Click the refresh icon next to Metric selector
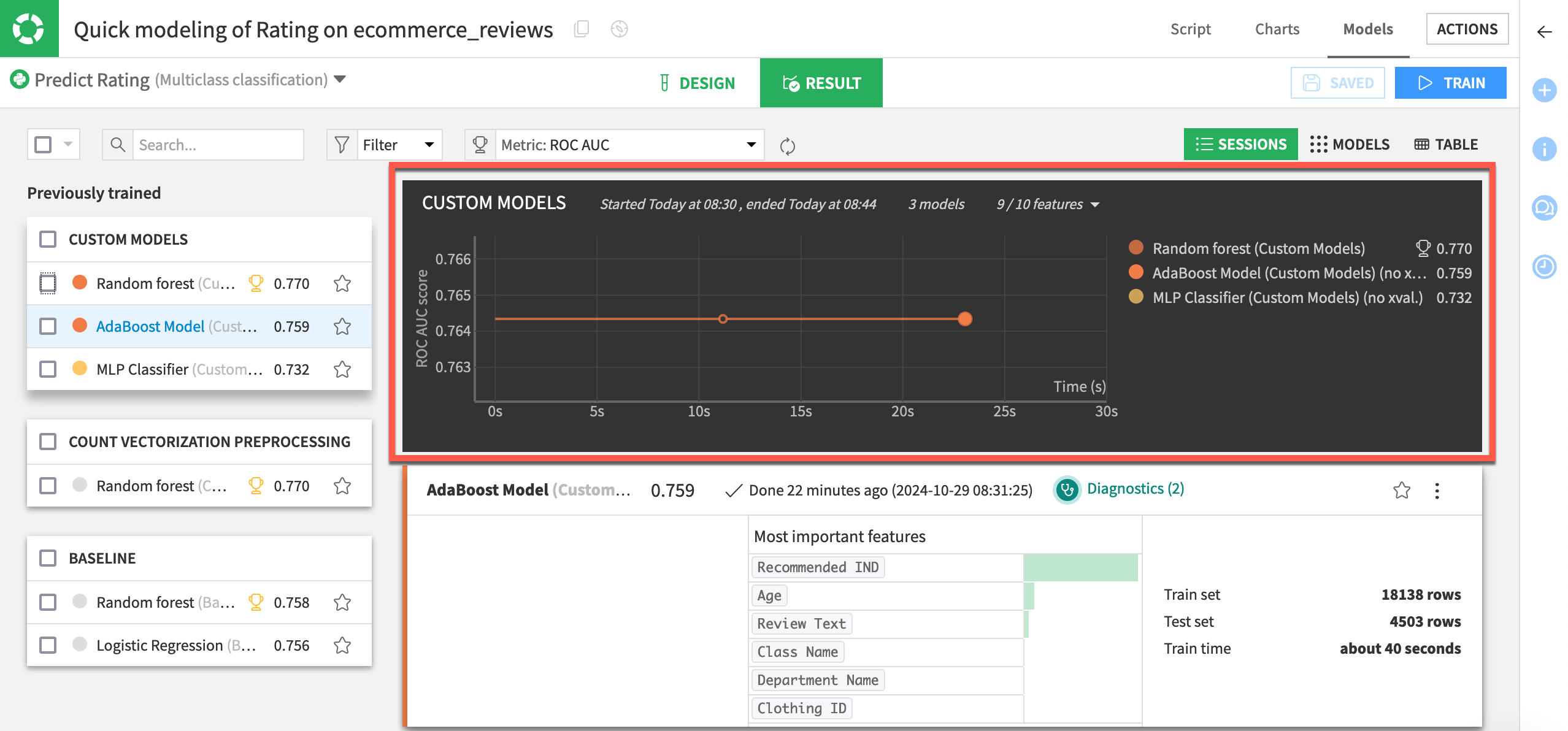 (x=788, y=145)
